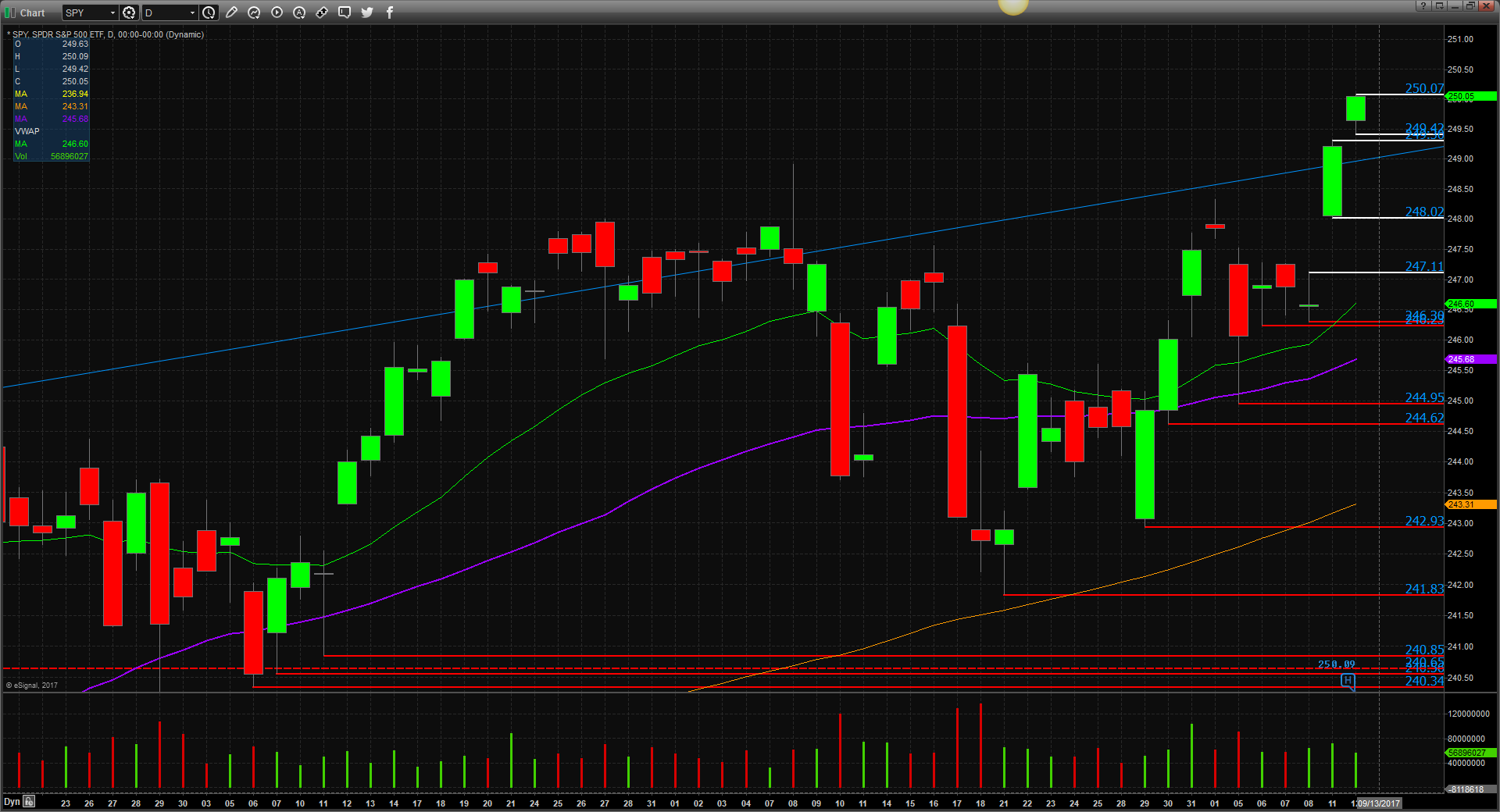This screenshot has height=812, width=1500.
Task: Click the VWAP label in data panel
Action: coord(27,131)
